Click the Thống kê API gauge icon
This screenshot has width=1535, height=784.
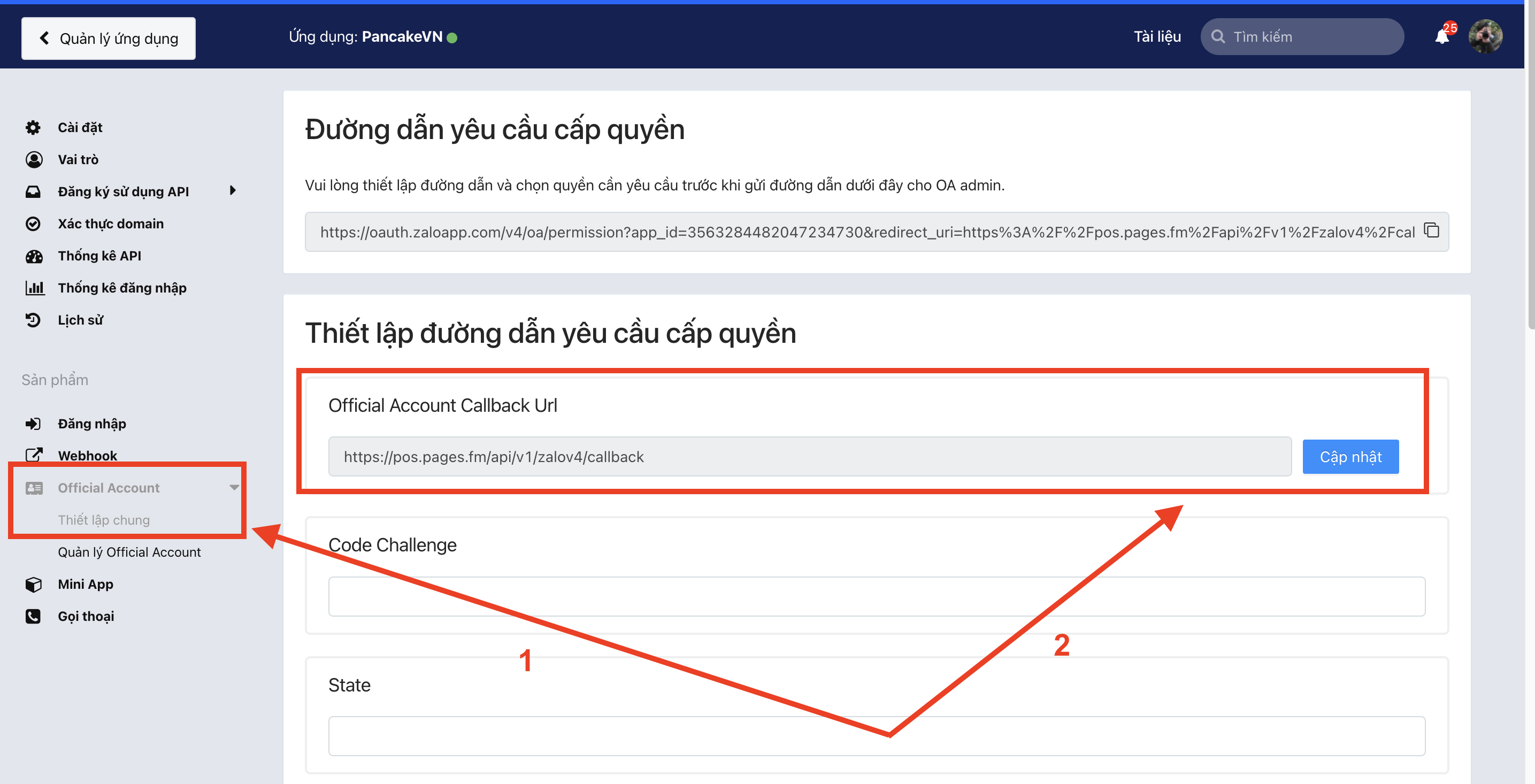click(33, 256)
